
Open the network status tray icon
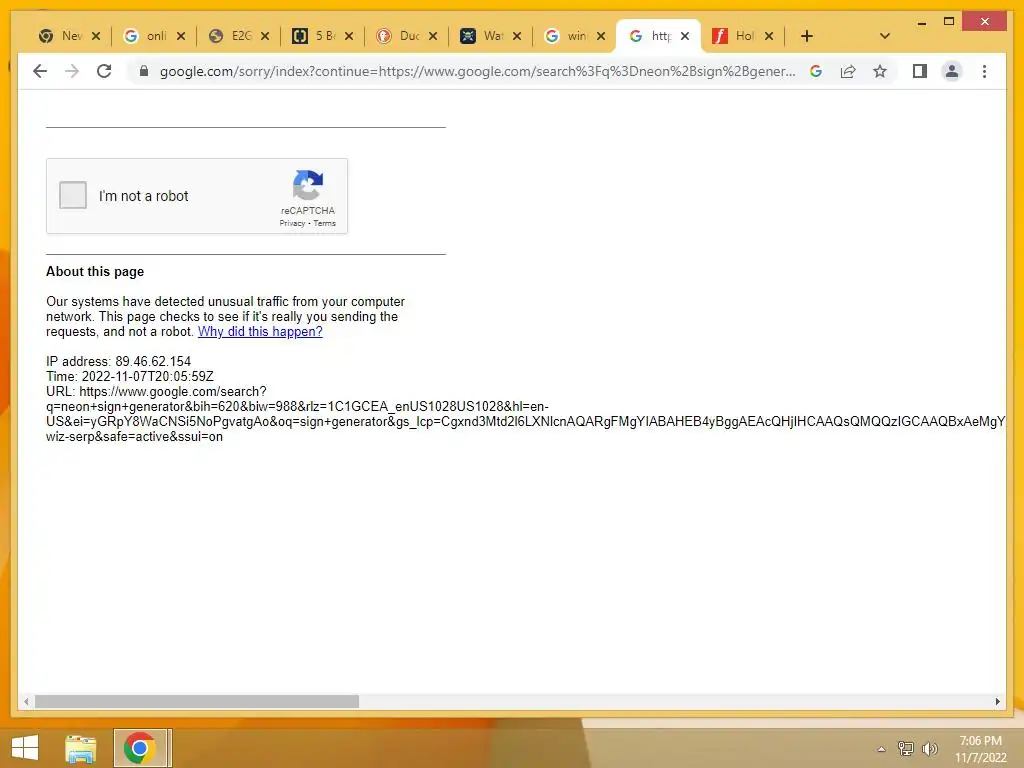[x=906, y=748]
